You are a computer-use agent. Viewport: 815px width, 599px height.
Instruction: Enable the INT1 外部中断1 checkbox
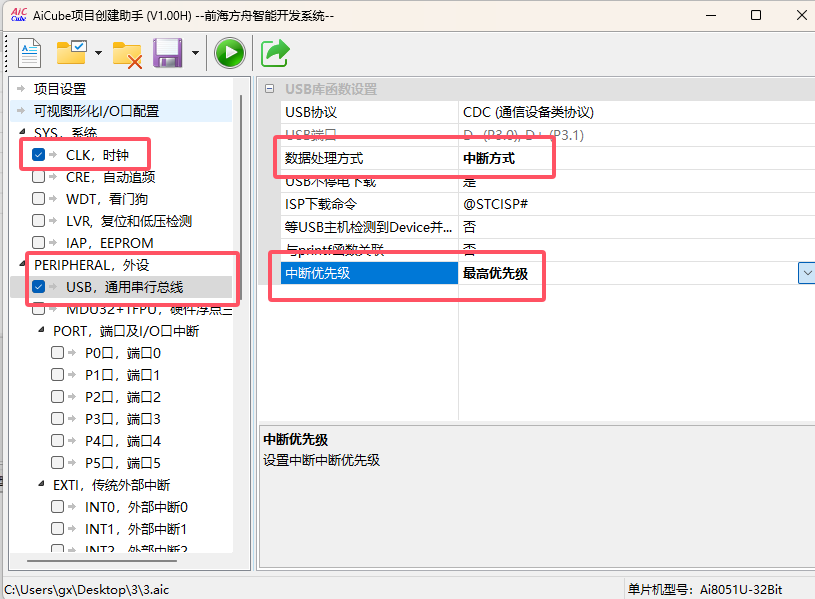58,528
